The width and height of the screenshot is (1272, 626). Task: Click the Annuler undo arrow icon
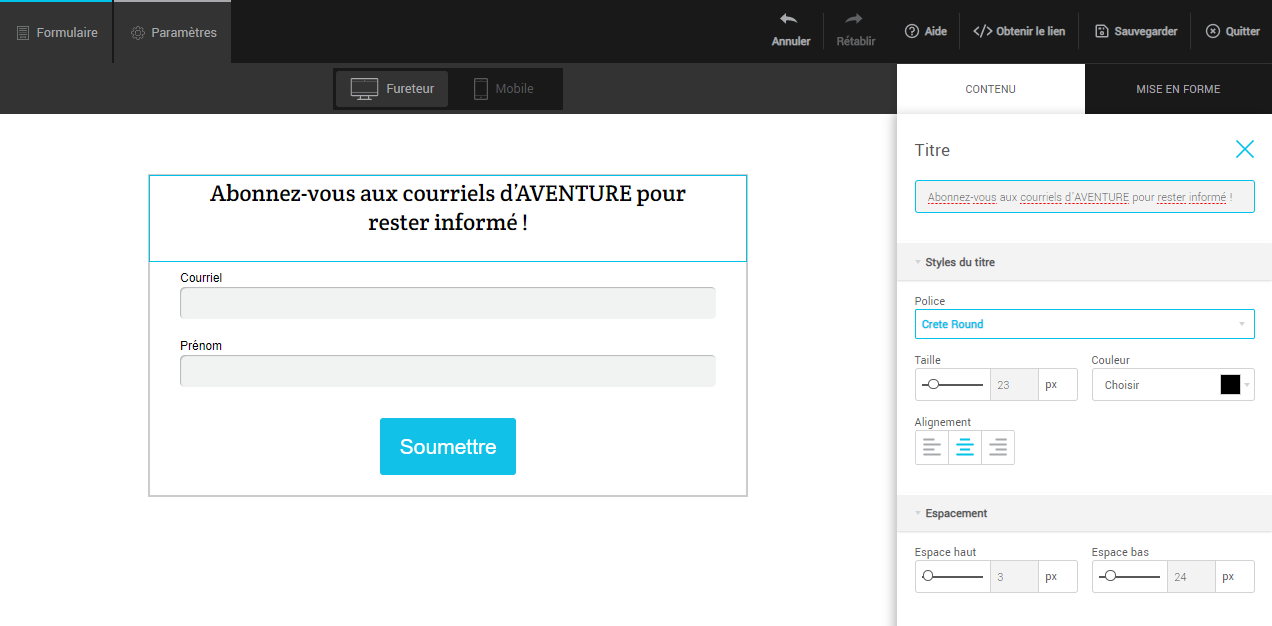pyautogui.click(x=789, y=19)
